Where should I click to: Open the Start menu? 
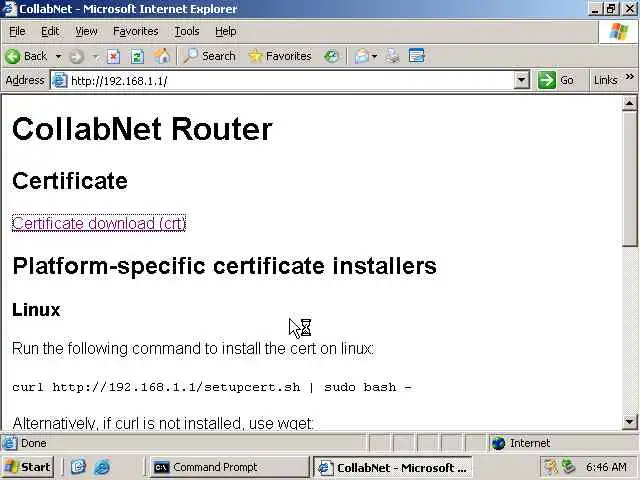(28, 467)
